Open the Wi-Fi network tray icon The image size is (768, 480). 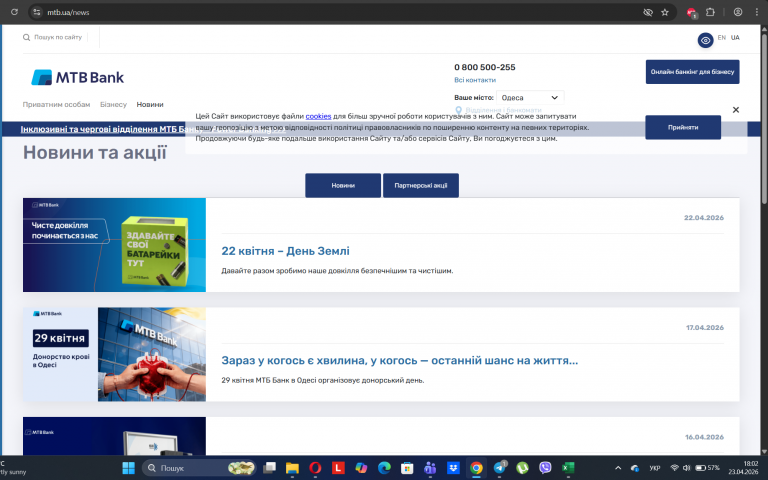point(674,468)
